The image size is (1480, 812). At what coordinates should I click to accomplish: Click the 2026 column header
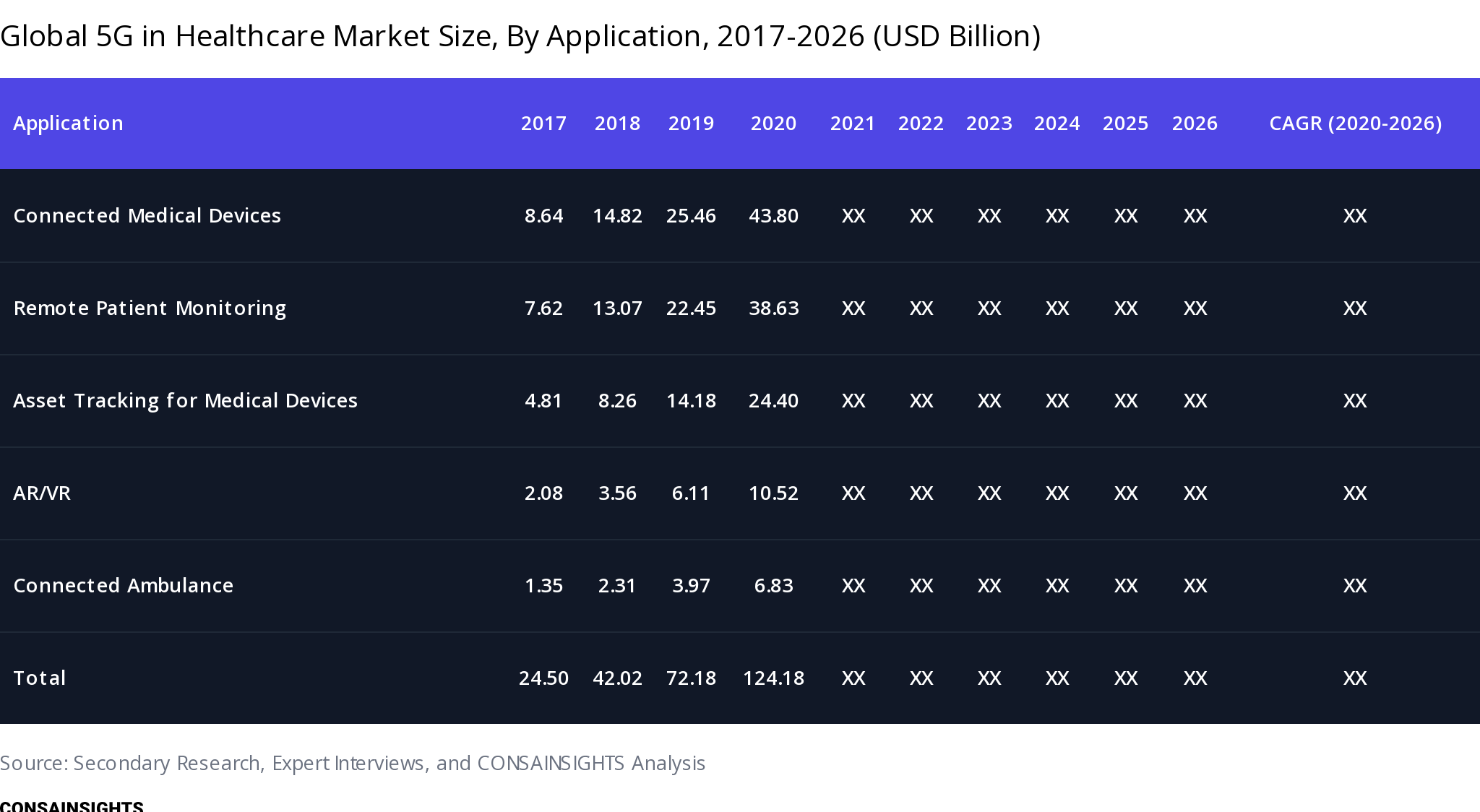click(x=1195, y=124)
